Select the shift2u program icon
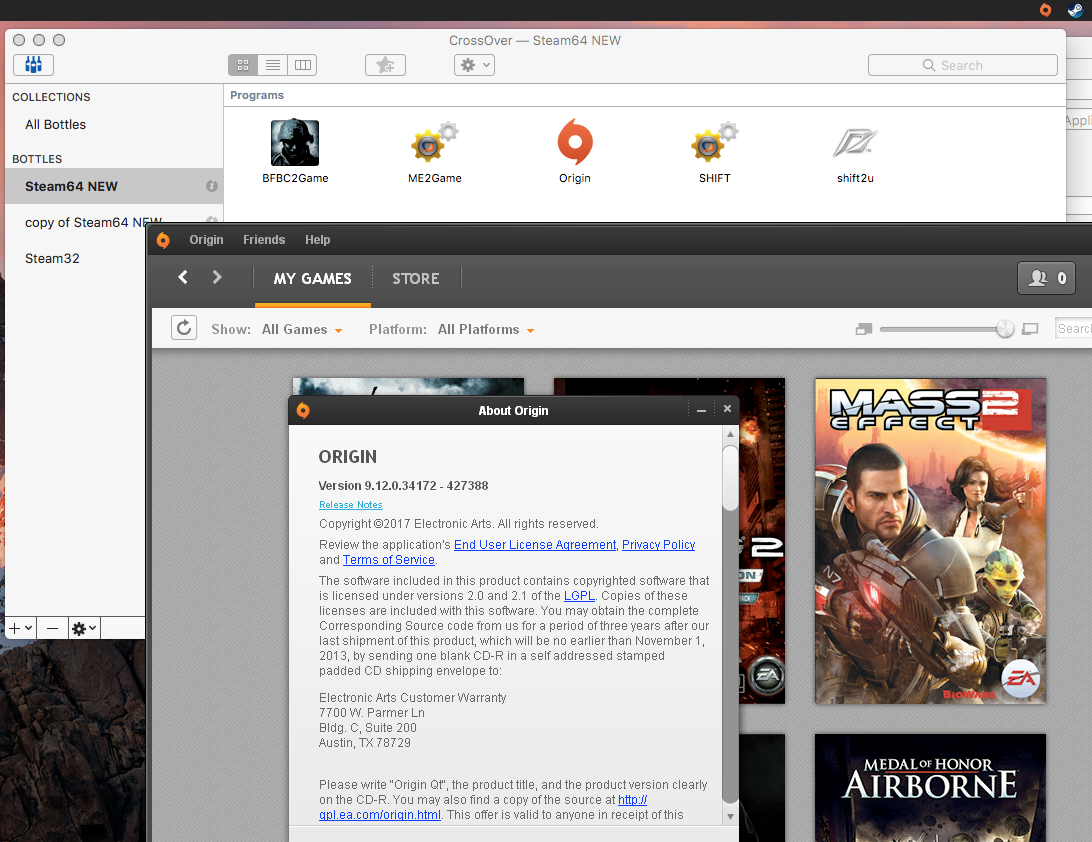Image resolution: width=1092 pixels, height=842 pixels. [x=855, y=145]
